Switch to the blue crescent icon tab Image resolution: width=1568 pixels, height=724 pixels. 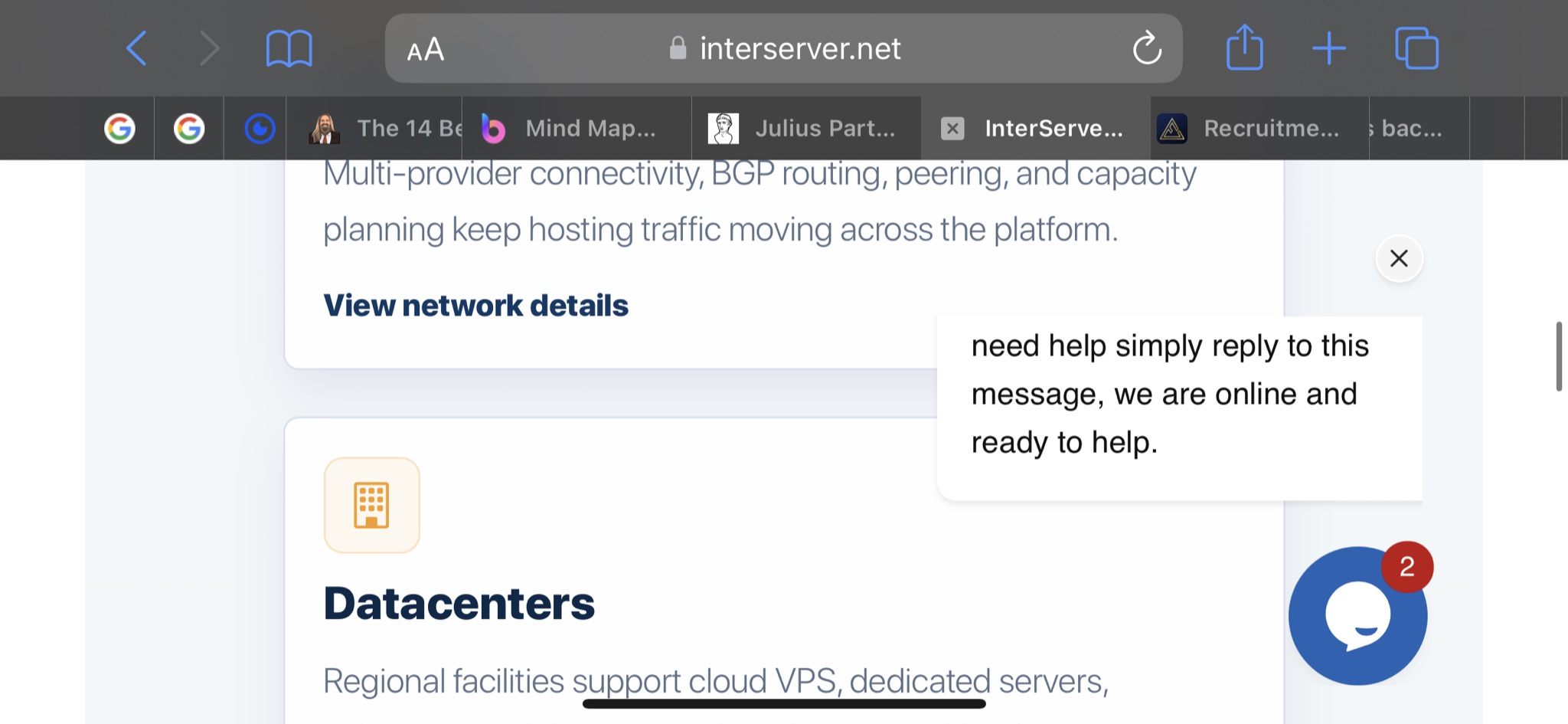point(260,128)
